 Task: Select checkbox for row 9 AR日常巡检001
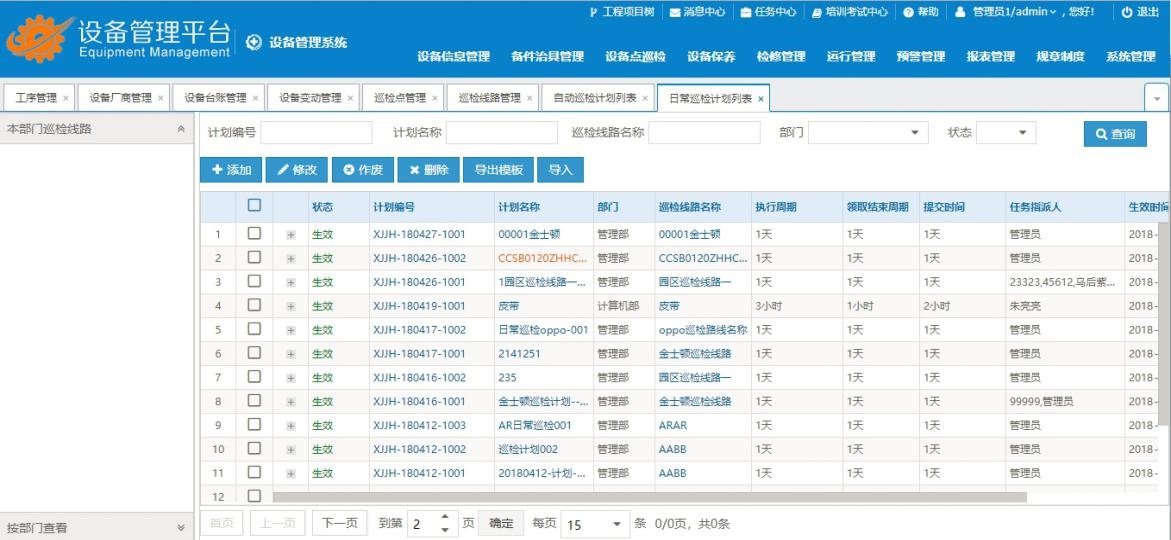[254, 425]
